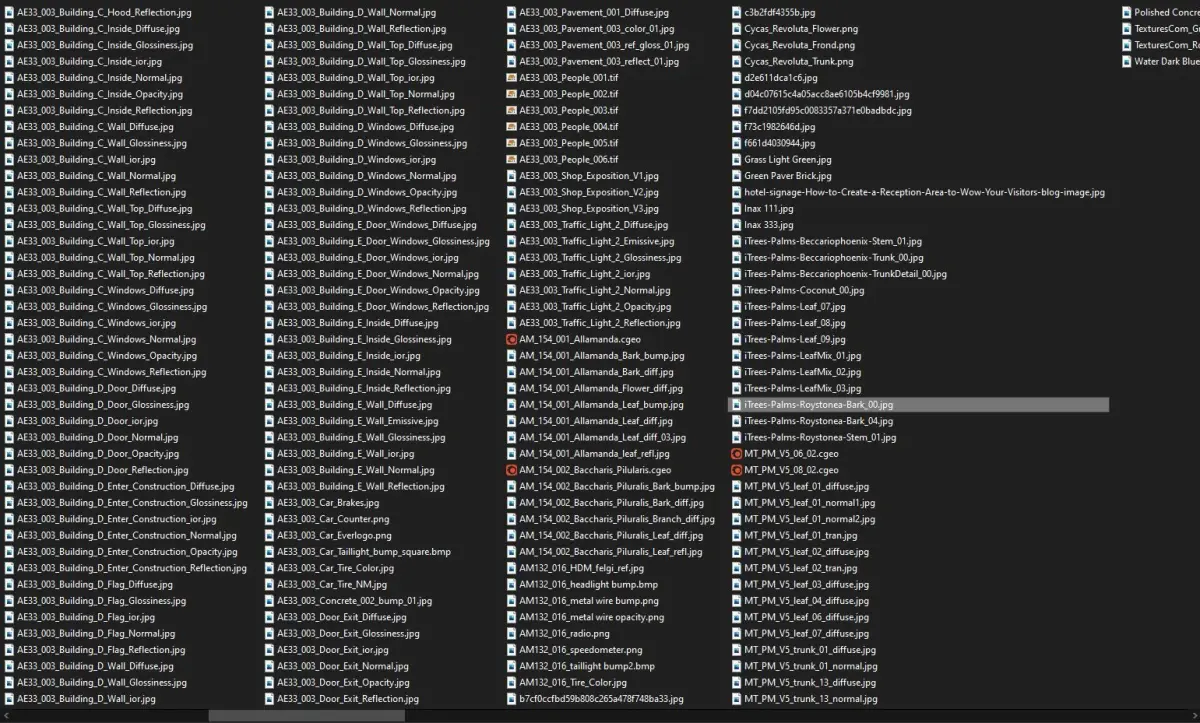
Task: Click icon of AM132_016_Tire_Color.jpg
Action: (511, 682)
